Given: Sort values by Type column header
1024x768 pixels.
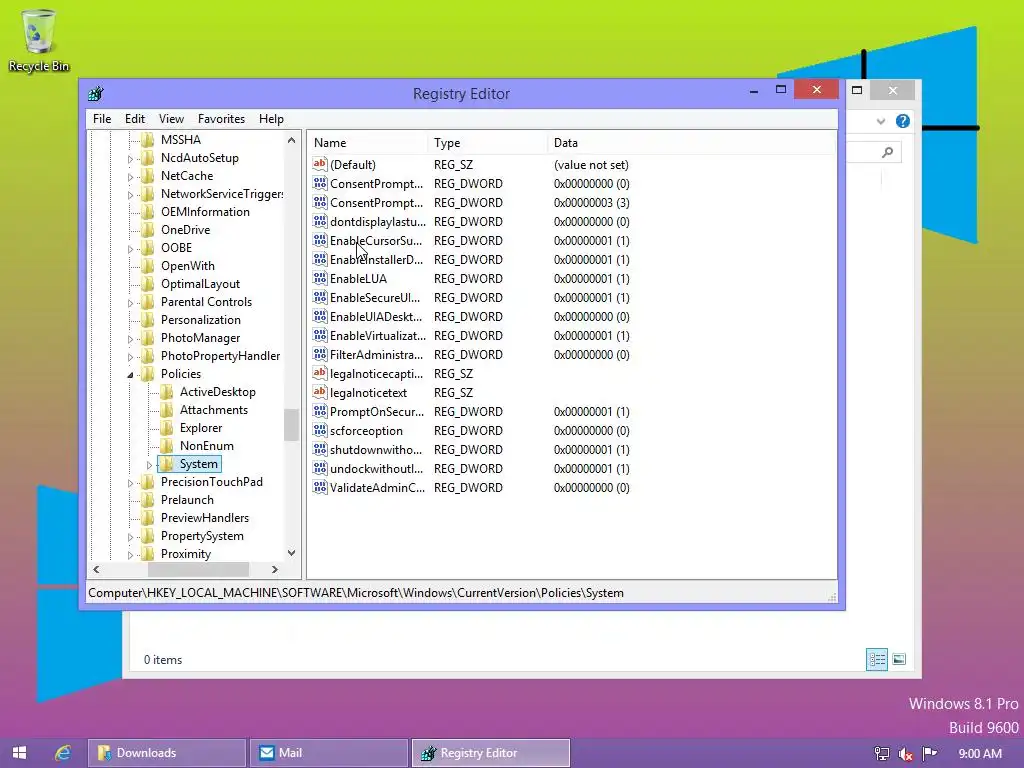Looking at the screenshot, I should [x=487, y=142].
